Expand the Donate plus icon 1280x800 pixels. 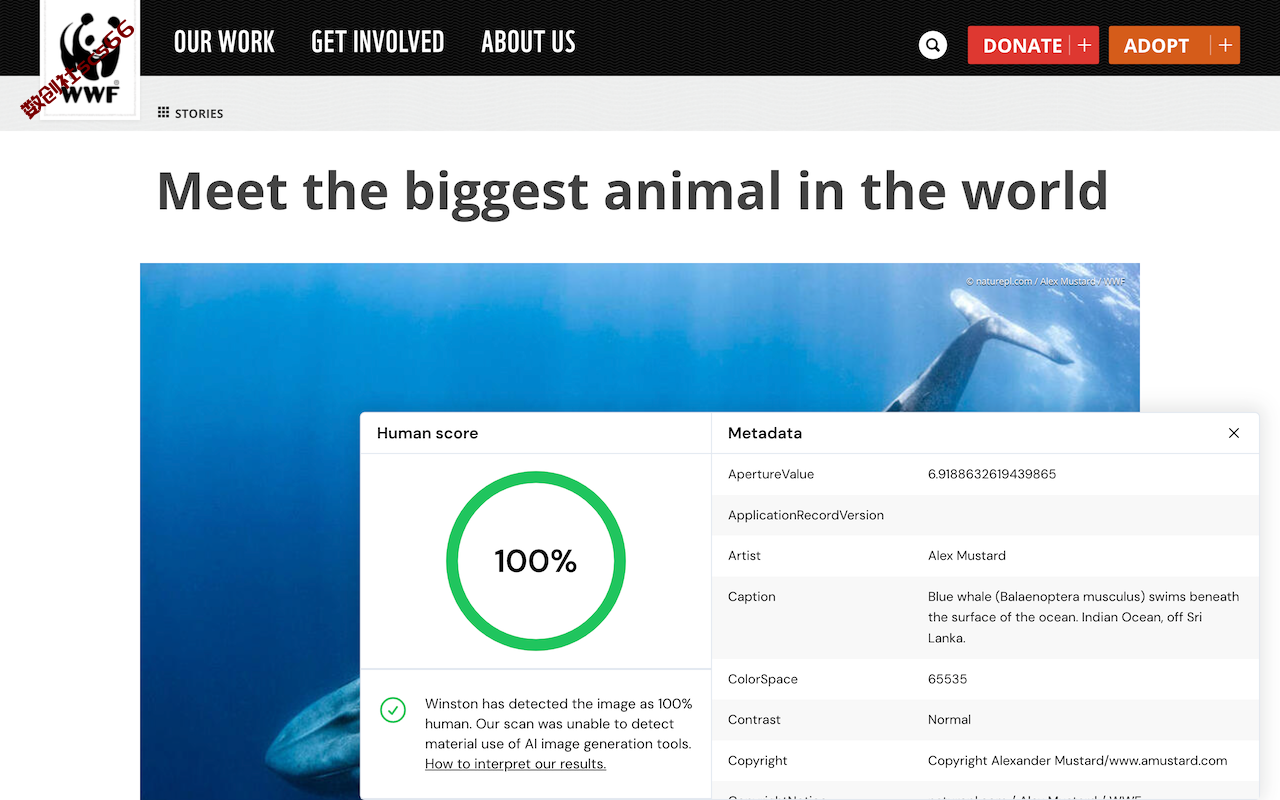tap(1084, 45)
